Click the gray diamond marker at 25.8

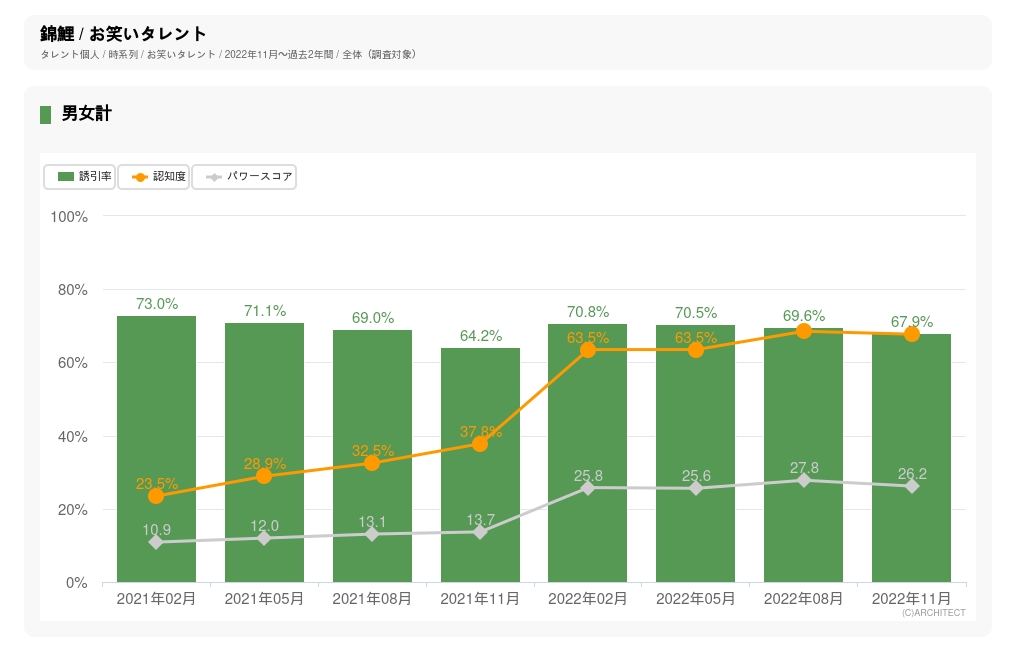pos(588,488)
